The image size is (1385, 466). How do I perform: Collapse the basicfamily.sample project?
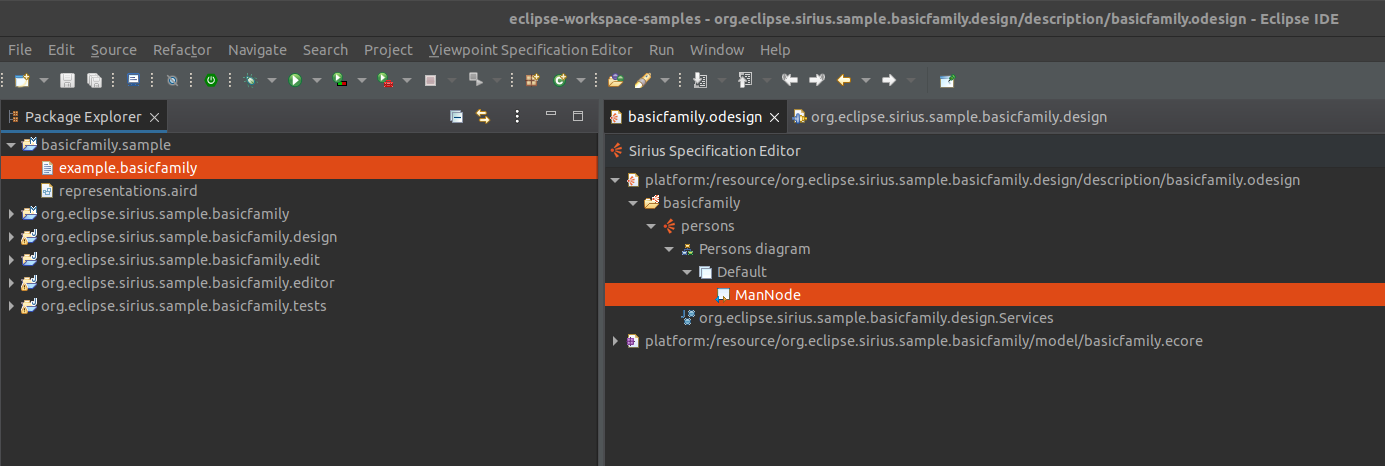[11, 145]
